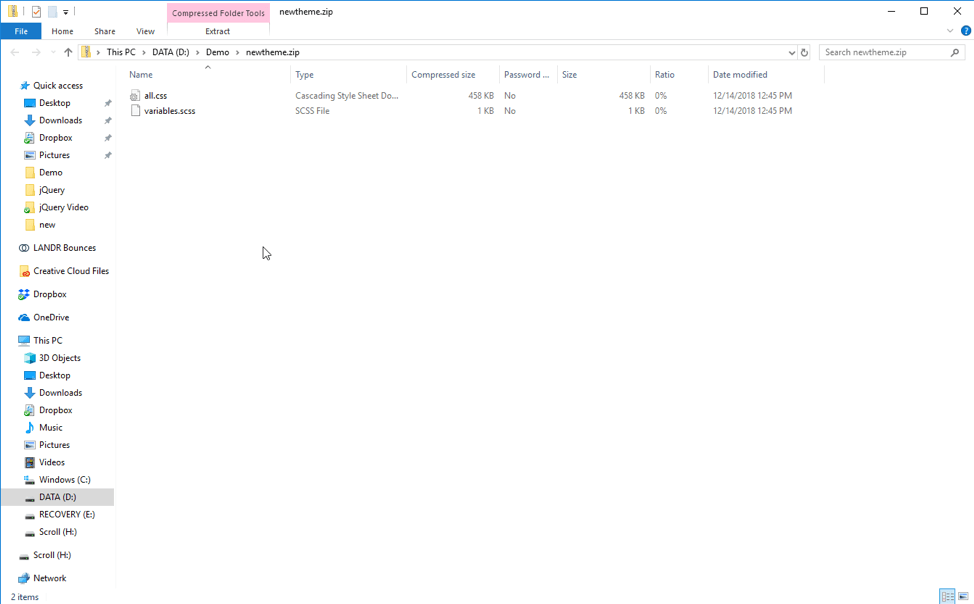Click Properties quick access toolbar icon
974x604 pixels.
point(36,12)
